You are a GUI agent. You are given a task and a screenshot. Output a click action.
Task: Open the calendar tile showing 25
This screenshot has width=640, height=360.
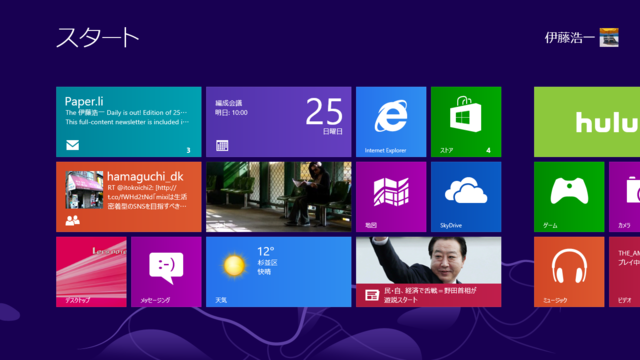(278, 122)
